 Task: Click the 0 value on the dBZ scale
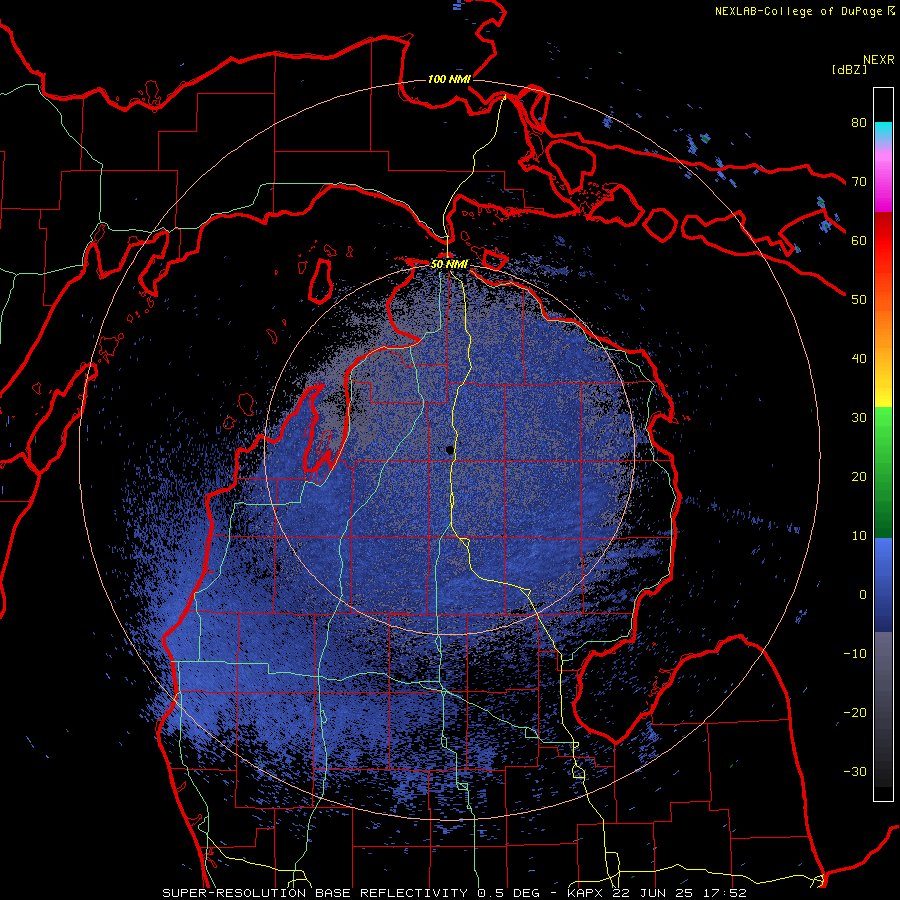click(863, 595)
